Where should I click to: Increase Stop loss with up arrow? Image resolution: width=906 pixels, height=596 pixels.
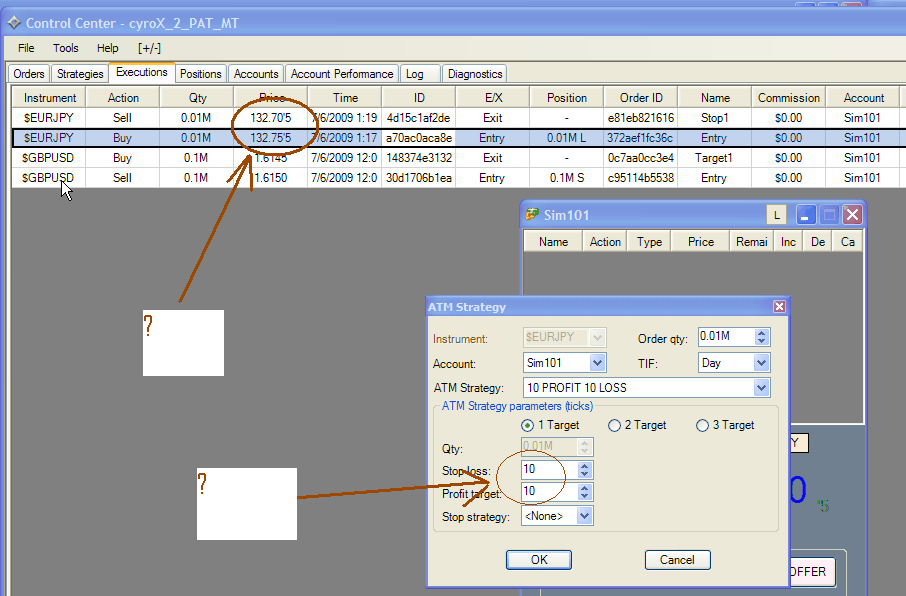(585, 466)
